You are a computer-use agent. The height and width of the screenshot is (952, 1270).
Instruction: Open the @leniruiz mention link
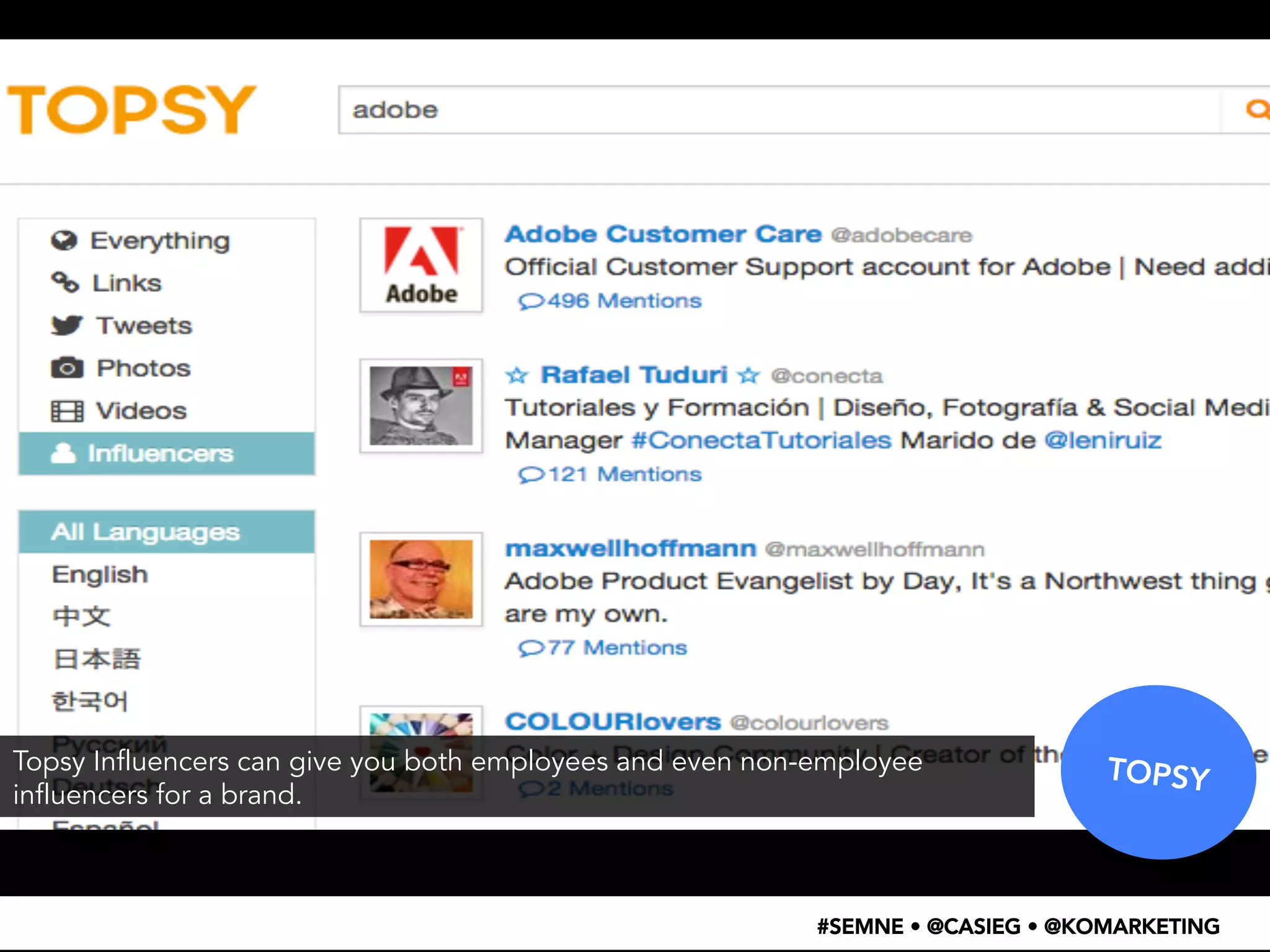1103,441
